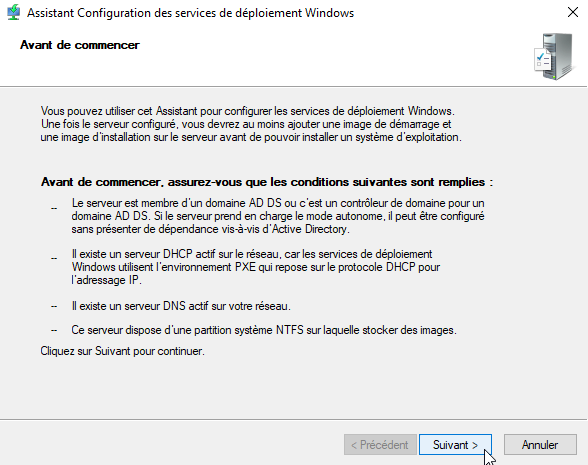Click the DNS server condition line

[x=181, y=306]
